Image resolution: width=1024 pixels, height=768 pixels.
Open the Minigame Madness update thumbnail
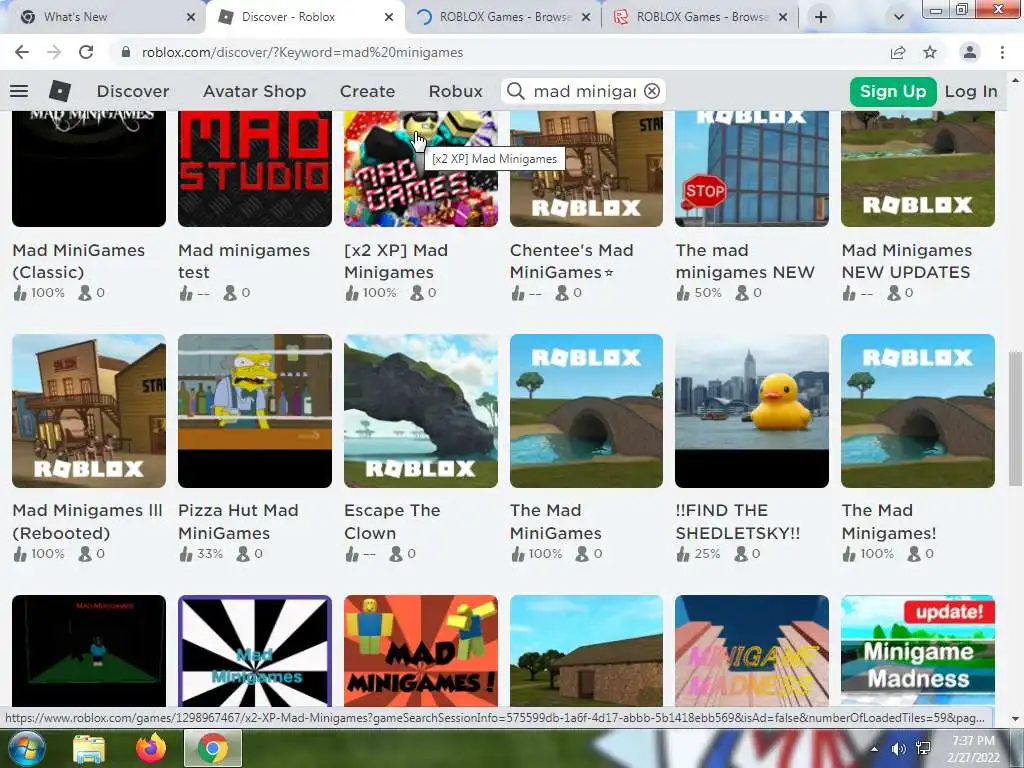[918, 650]
